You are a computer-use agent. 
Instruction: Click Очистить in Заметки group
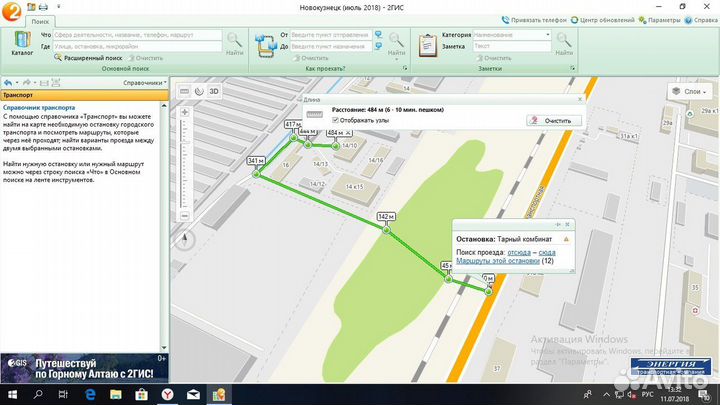click(x=494, y=58)
